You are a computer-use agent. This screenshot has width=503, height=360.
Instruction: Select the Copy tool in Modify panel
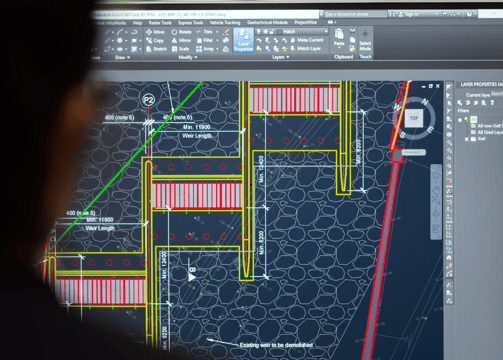[155, 40]
